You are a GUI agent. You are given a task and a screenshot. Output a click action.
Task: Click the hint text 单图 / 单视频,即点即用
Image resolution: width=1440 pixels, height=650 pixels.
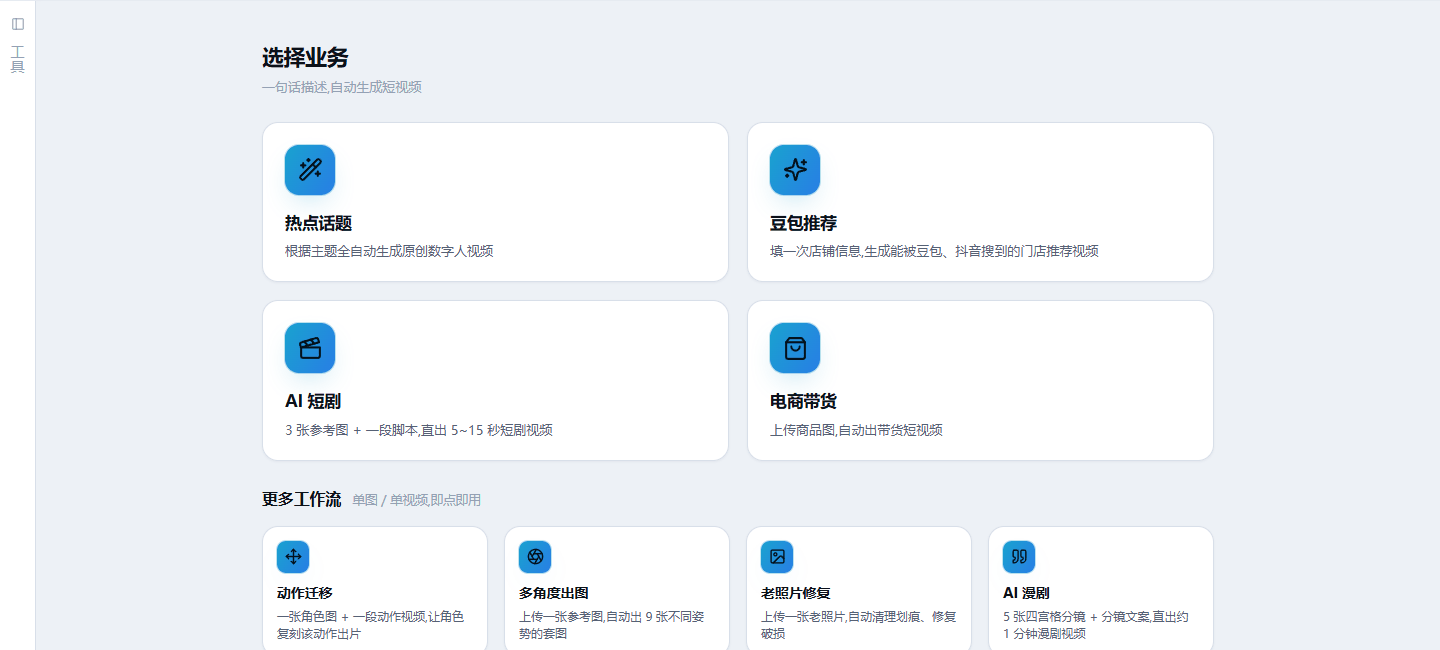(x=416, y=500)
